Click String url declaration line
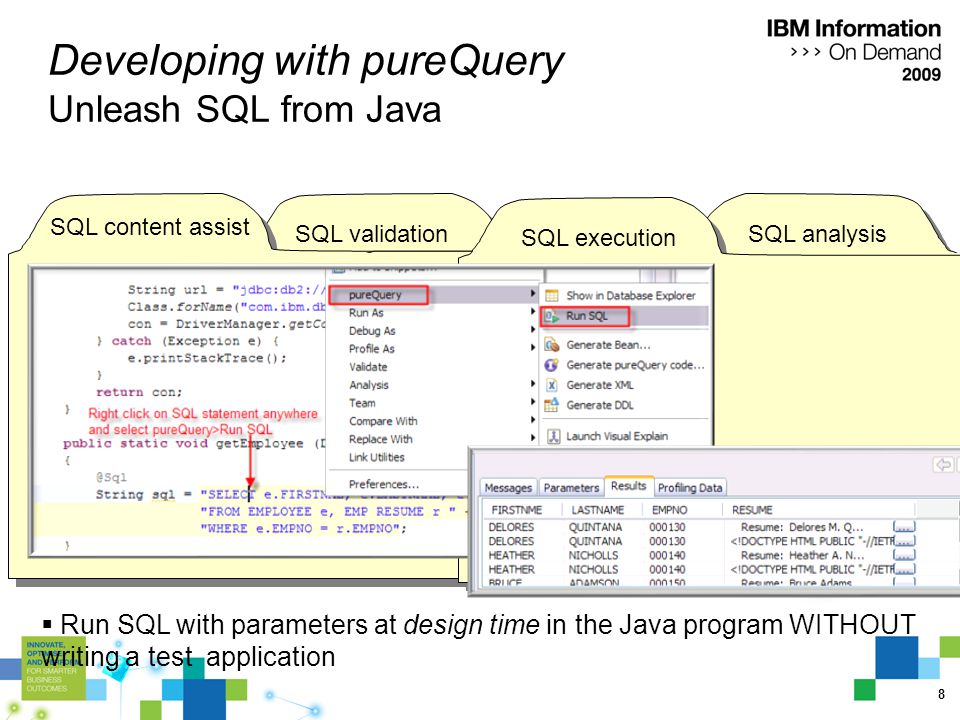This screenshot has height=720, width=960. coord(227,290)
